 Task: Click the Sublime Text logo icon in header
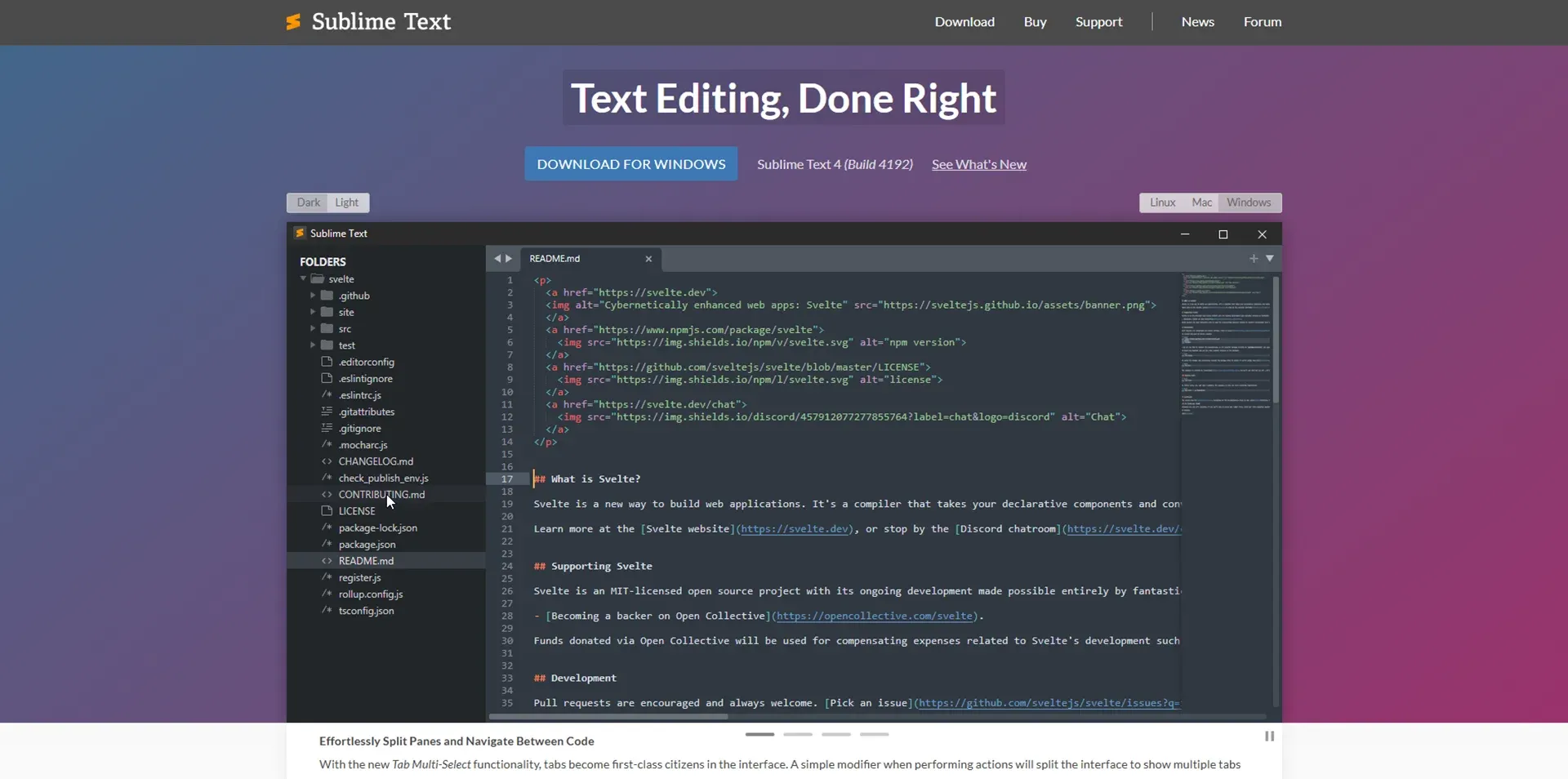coord(293,22)
